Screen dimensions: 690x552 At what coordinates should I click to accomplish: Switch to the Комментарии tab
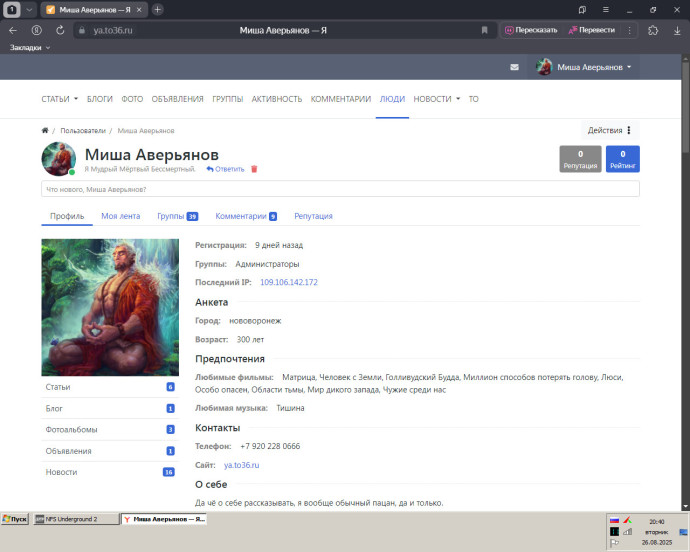tap(246, 216)
